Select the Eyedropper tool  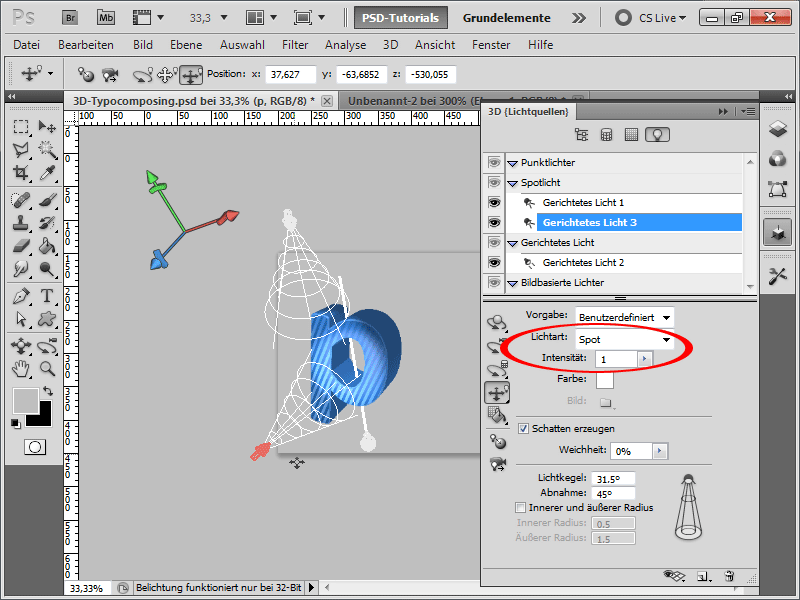click(x=47, y=173)
